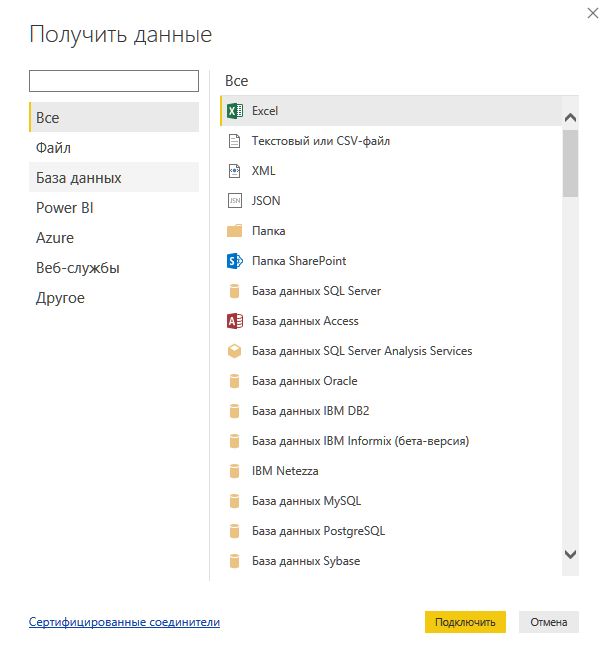
Task: Select Текстовый или CSV-файл entry
Action: (x=391, y=141)
